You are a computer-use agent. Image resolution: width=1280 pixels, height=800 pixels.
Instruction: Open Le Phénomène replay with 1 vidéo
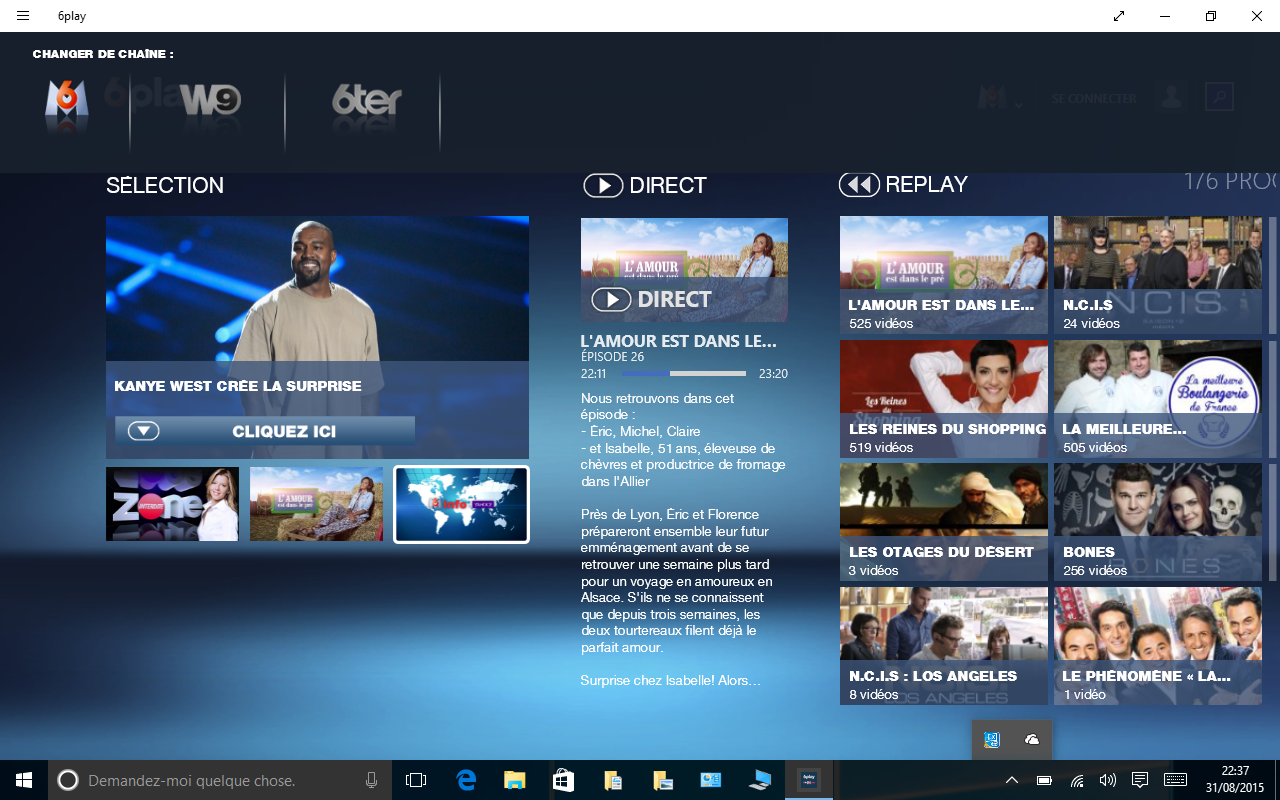tap(1158, 646)
